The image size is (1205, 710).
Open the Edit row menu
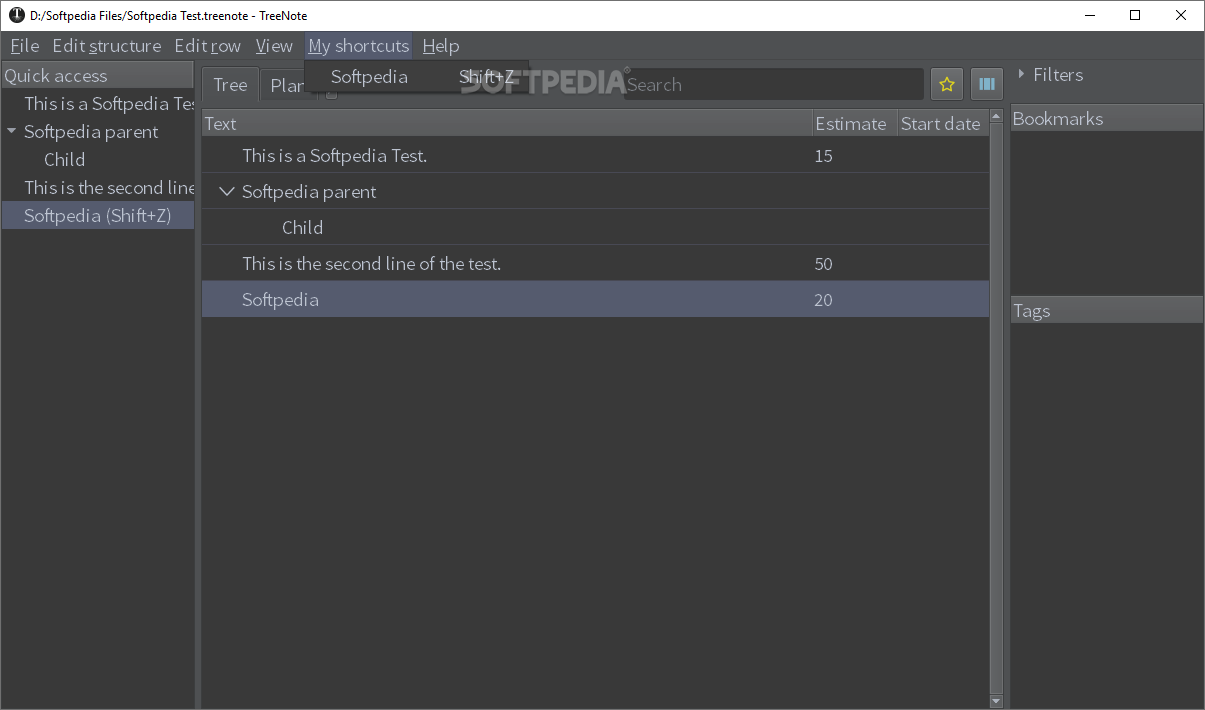(208, 46)
